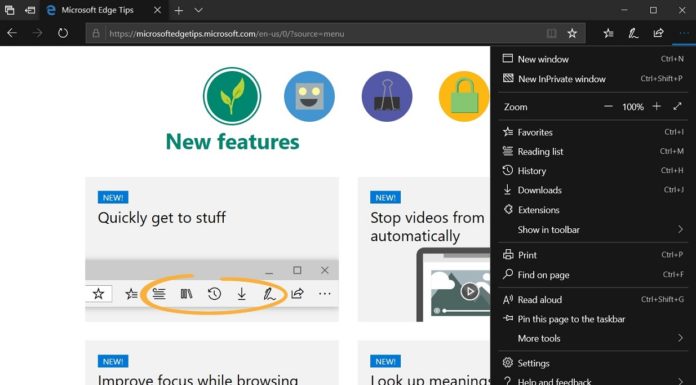The height and width of the screenshot is (385, 696).
Task: Expand the Show in toolbar submenu
Action: (593, 230)
